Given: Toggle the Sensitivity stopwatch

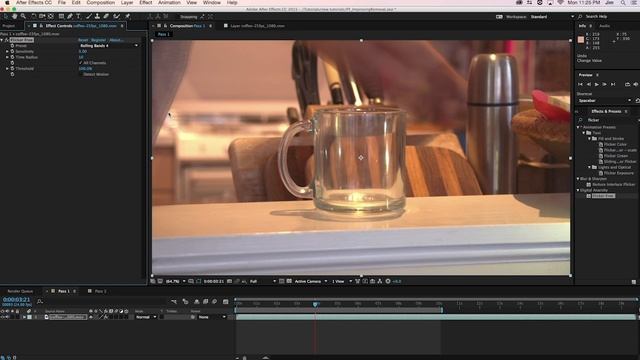Looking at the screenshot, I should (x=12, y=51).
